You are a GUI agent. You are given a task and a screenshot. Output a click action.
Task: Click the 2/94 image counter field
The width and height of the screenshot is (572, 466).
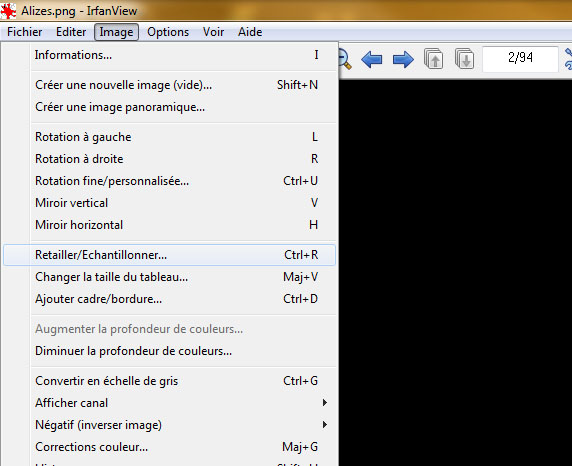520,58
